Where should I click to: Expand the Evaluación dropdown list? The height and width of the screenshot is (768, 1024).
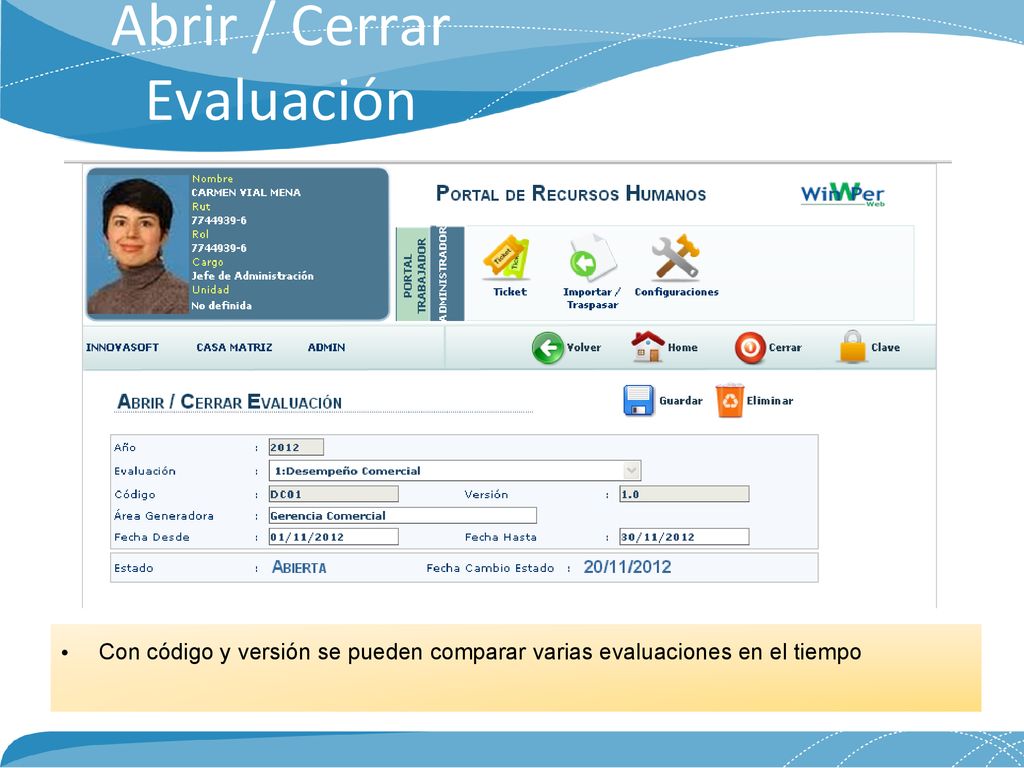631,470
